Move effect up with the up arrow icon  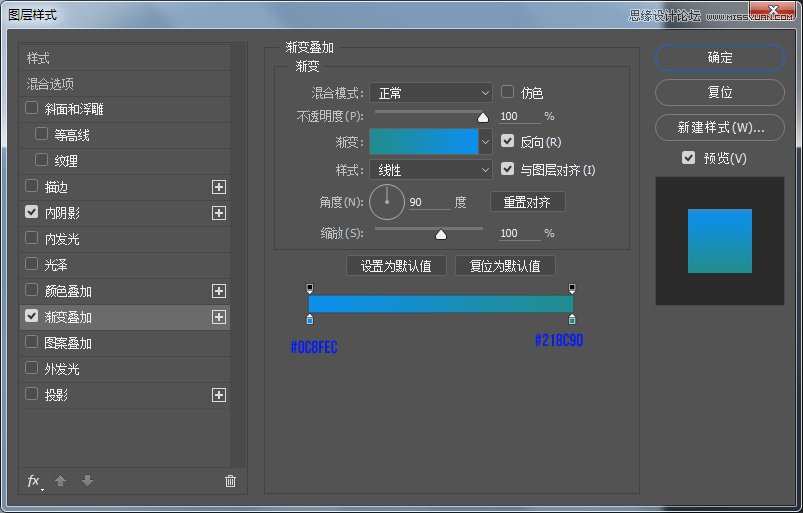coord(60,481)
